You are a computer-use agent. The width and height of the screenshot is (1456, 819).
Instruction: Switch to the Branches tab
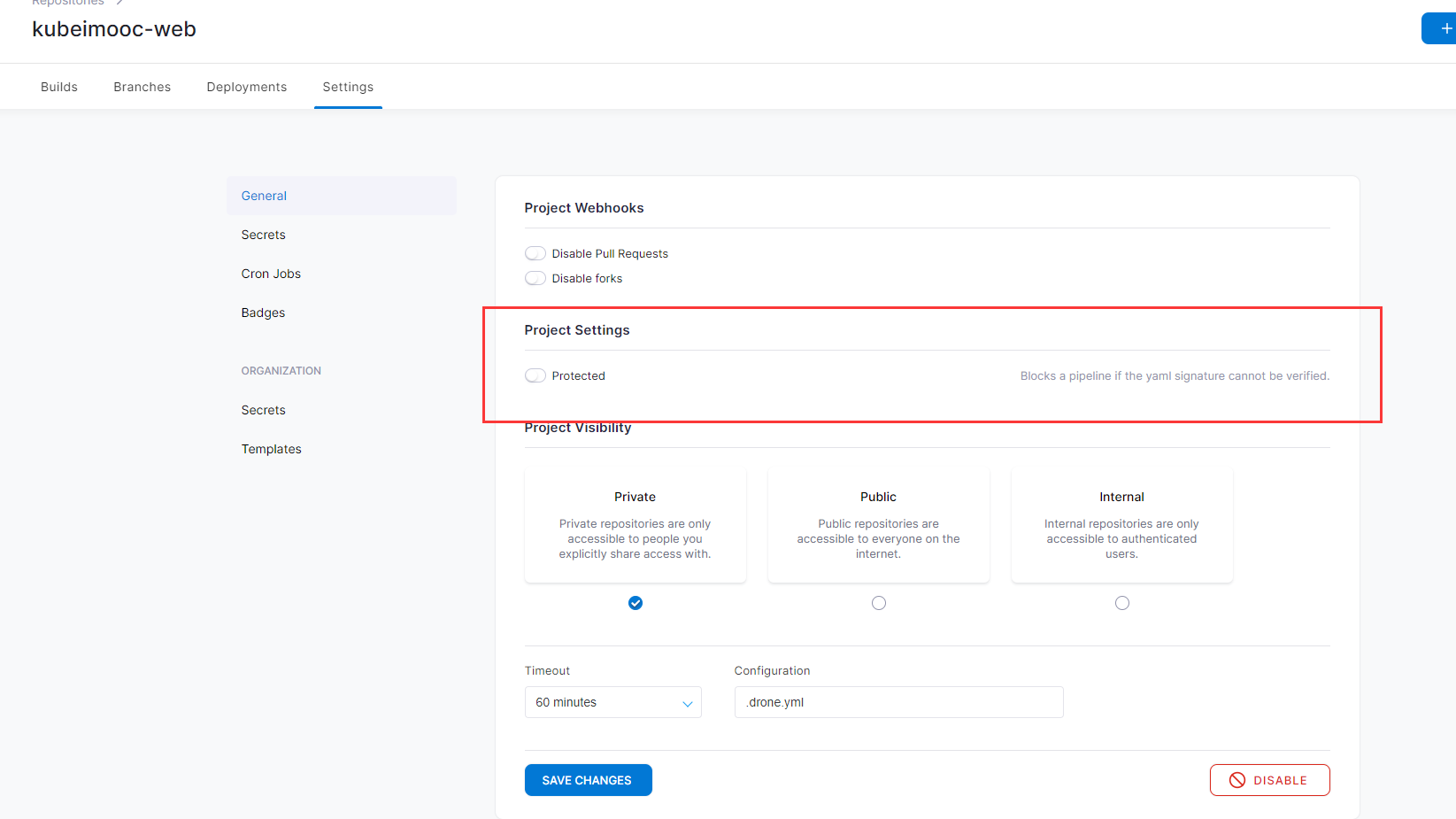(x=142, y=87)
